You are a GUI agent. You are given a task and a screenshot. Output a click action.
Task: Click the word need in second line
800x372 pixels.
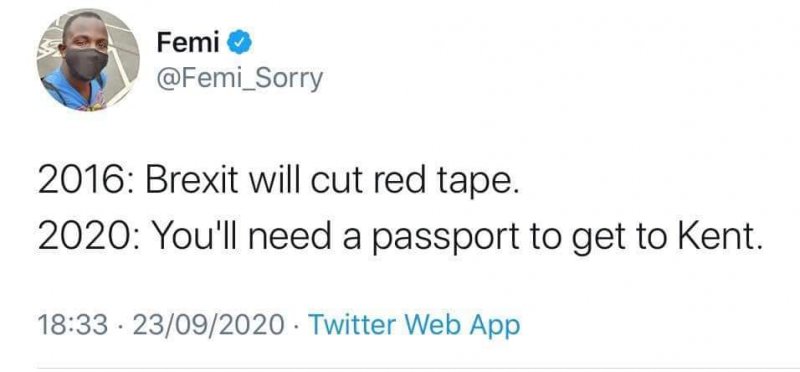290,237
